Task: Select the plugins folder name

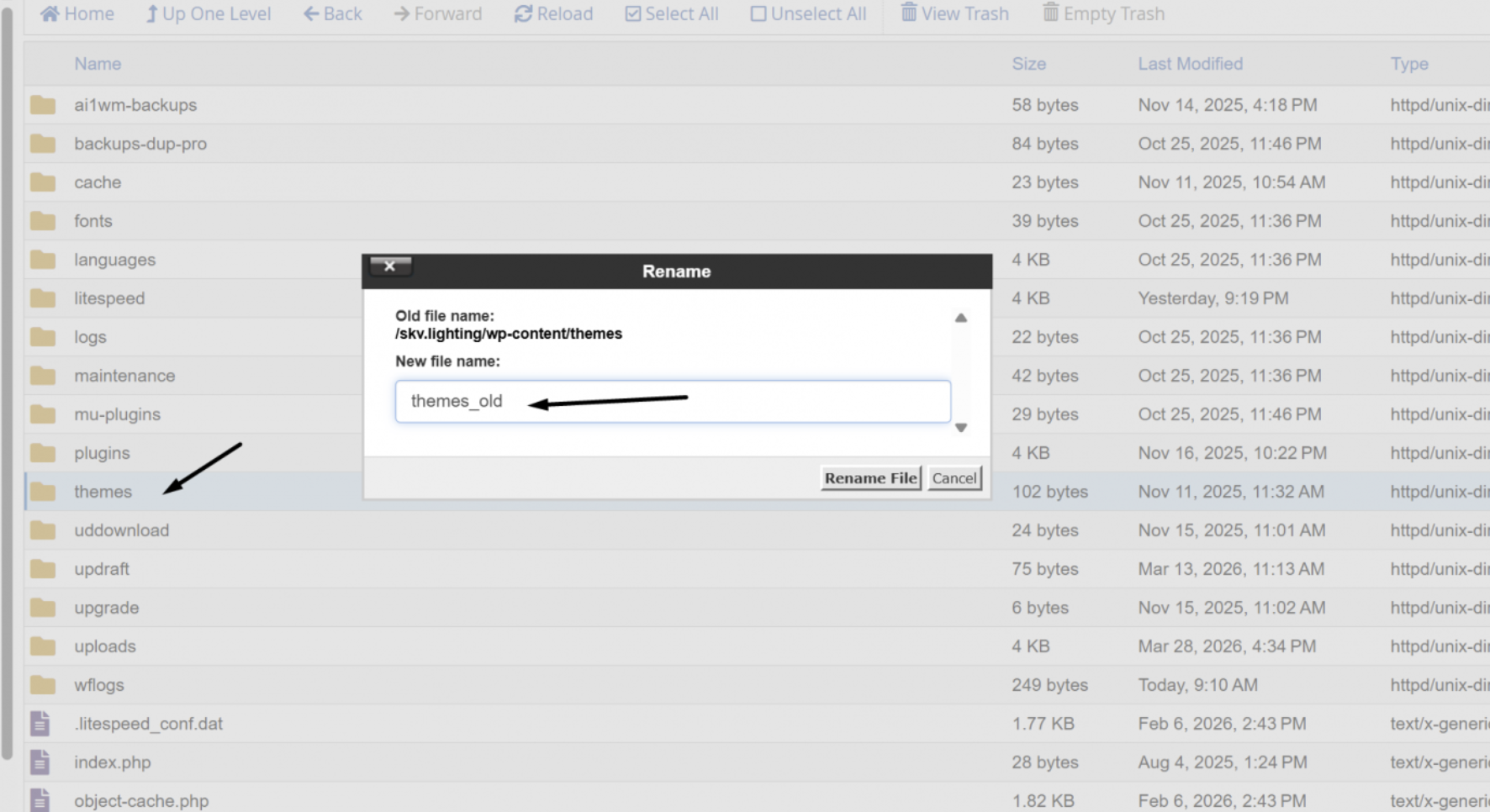Action: point(102,453)
